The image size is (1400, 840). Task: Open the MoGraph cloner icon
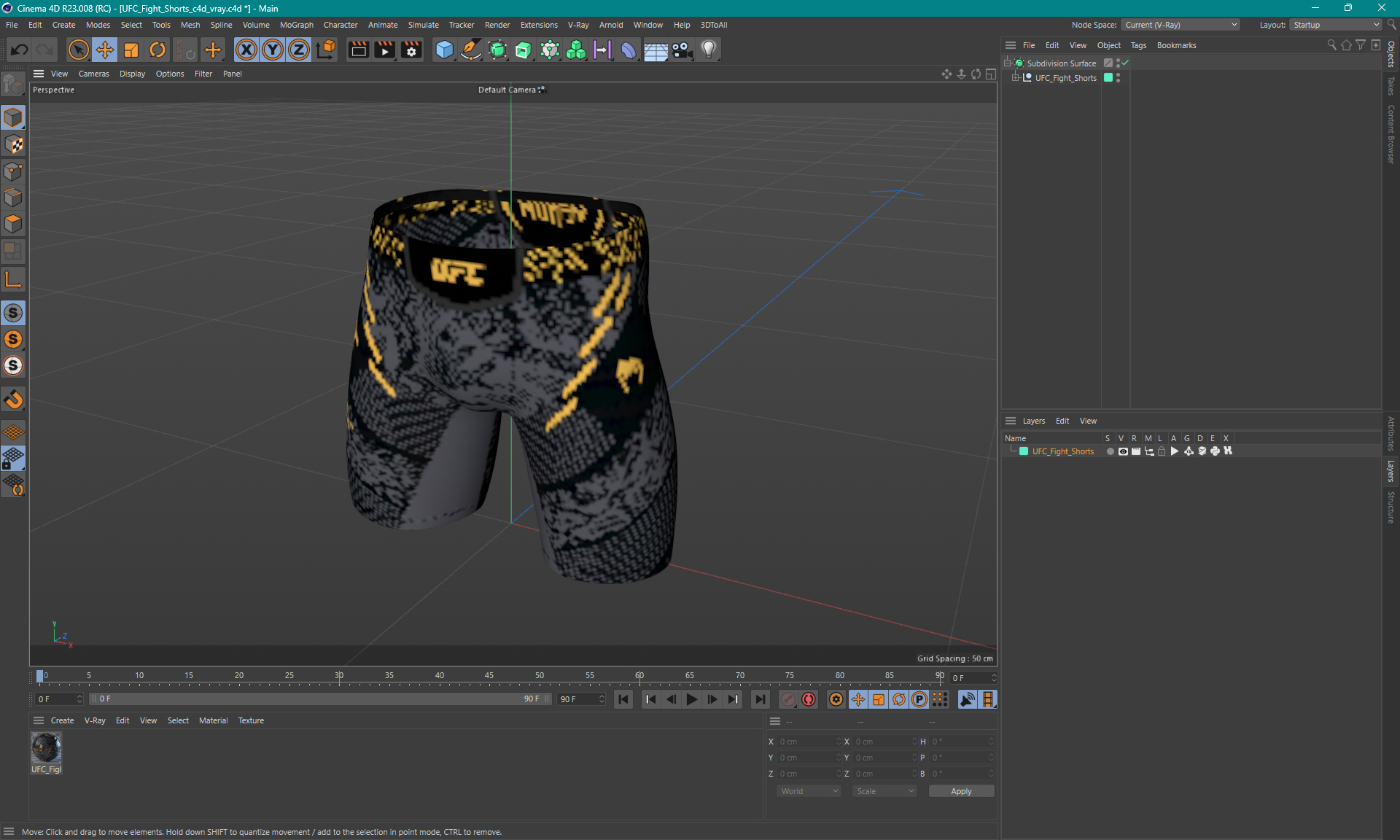576,50
